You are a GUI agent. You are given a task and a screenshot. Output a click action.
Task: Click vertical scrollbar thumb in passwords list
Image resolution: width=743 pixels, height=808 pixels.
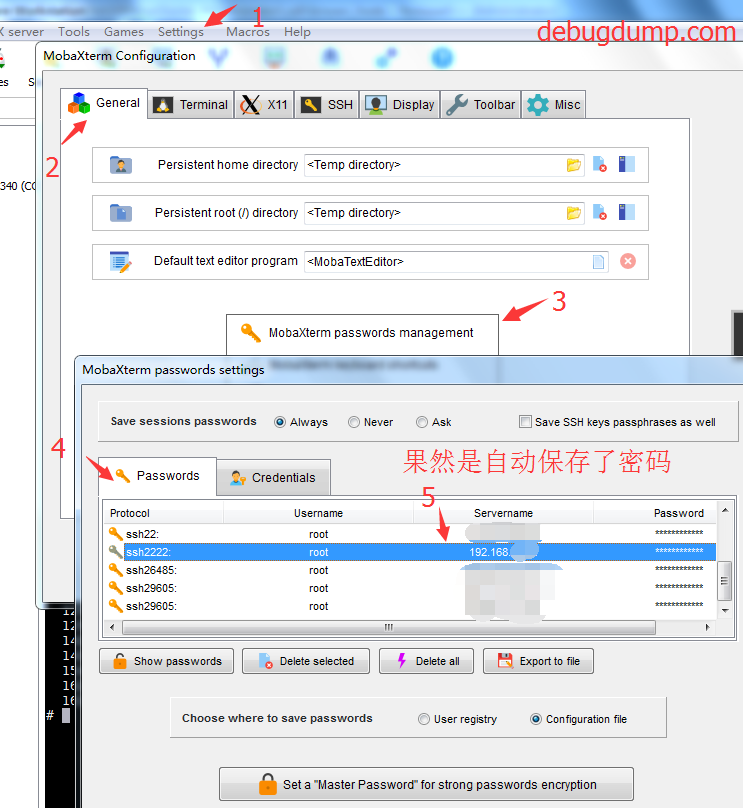click(x=724, y=581)
